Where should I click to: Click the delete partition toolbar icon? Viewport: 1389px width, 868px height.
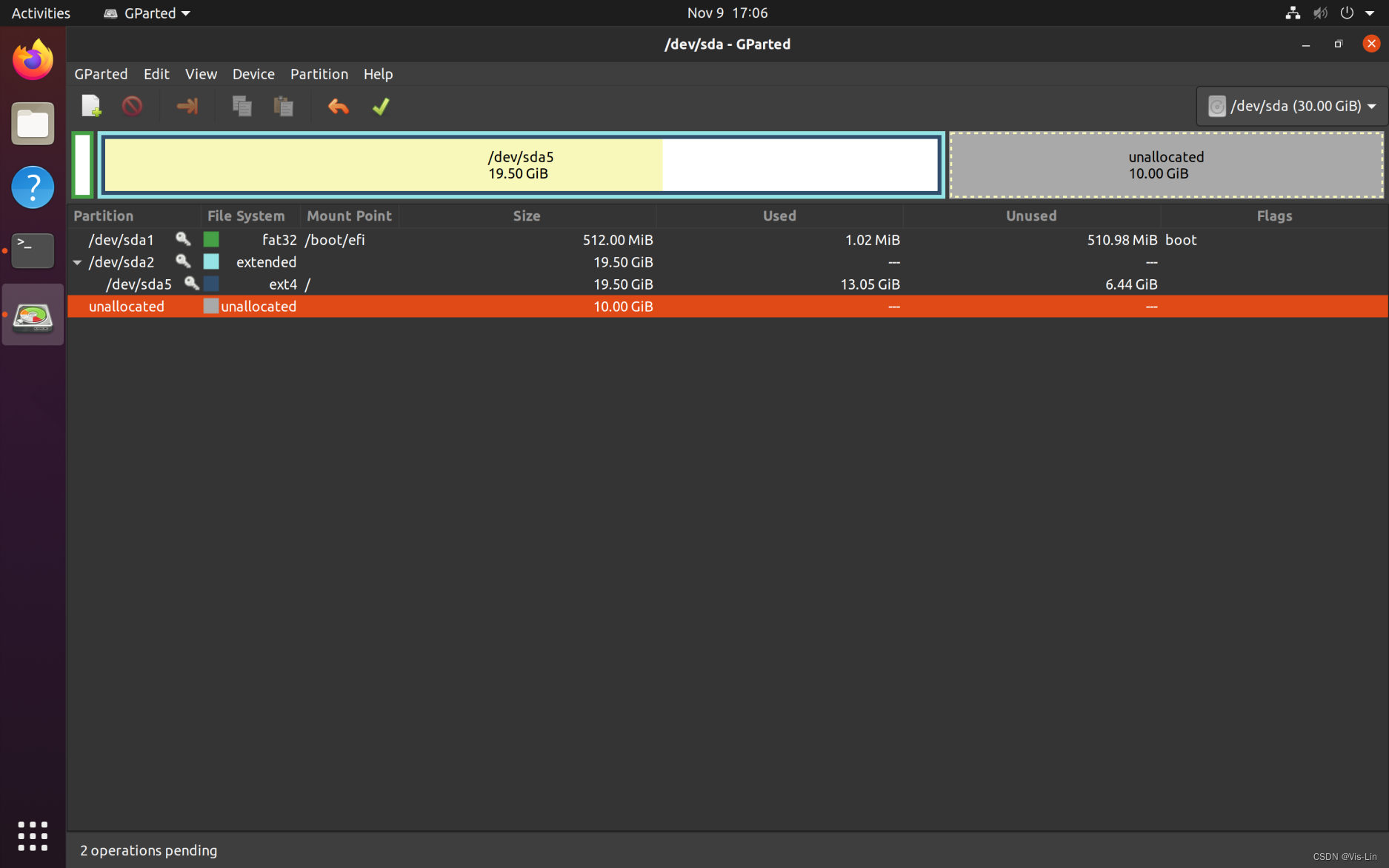click(x=132, y=106)
